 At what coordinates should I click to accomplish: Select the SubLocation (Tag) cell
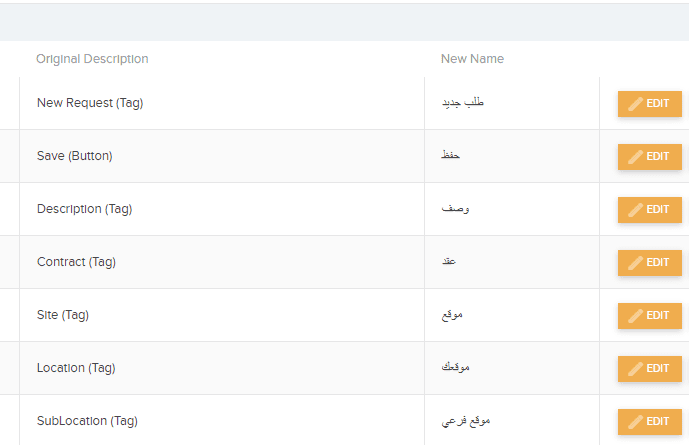[x=222, y=421]
